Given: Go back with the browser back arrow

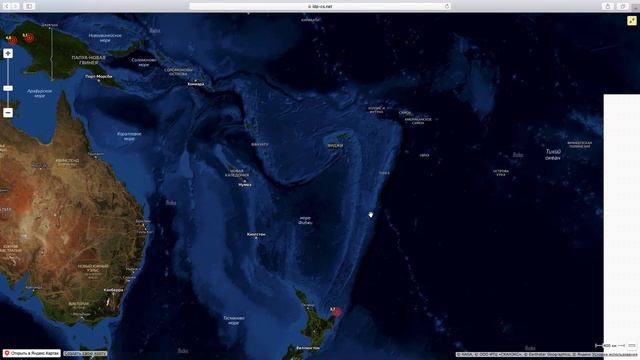Looking at the screenshot, I should click(x=7, y=6).
